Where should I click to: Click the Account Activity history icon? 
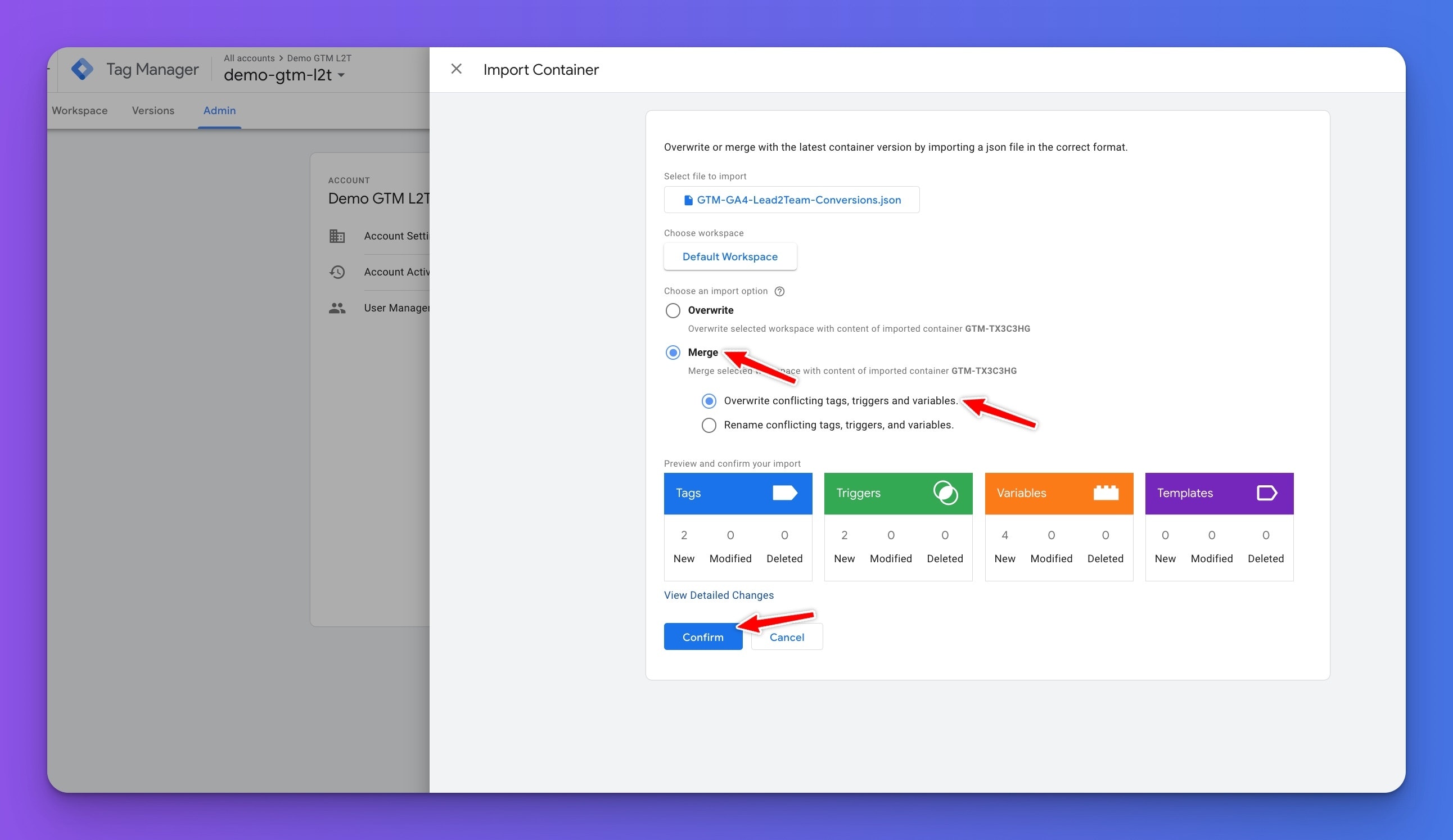coord(337,272)
